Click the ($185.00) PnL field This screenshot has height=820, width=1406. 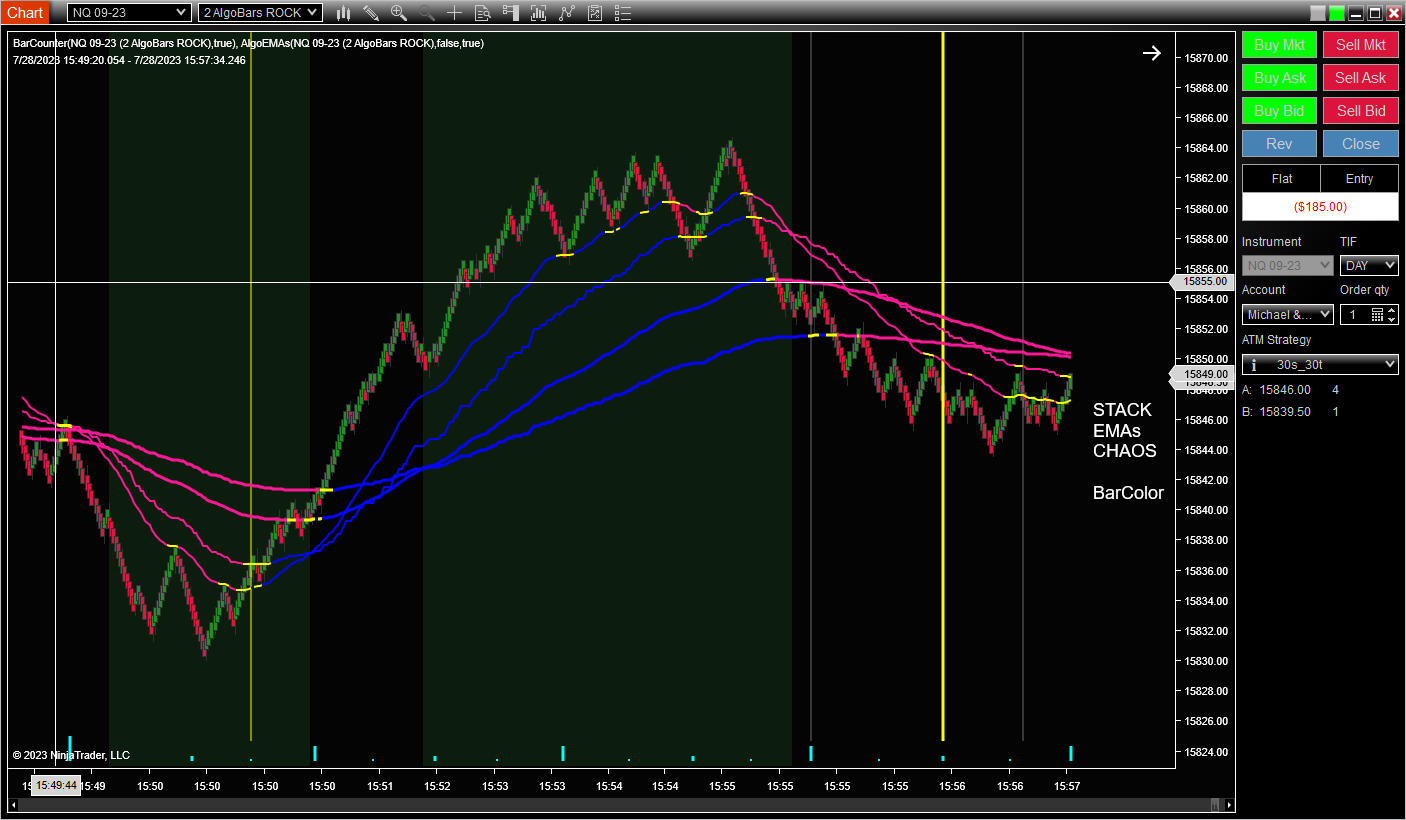coord(1320,207)
